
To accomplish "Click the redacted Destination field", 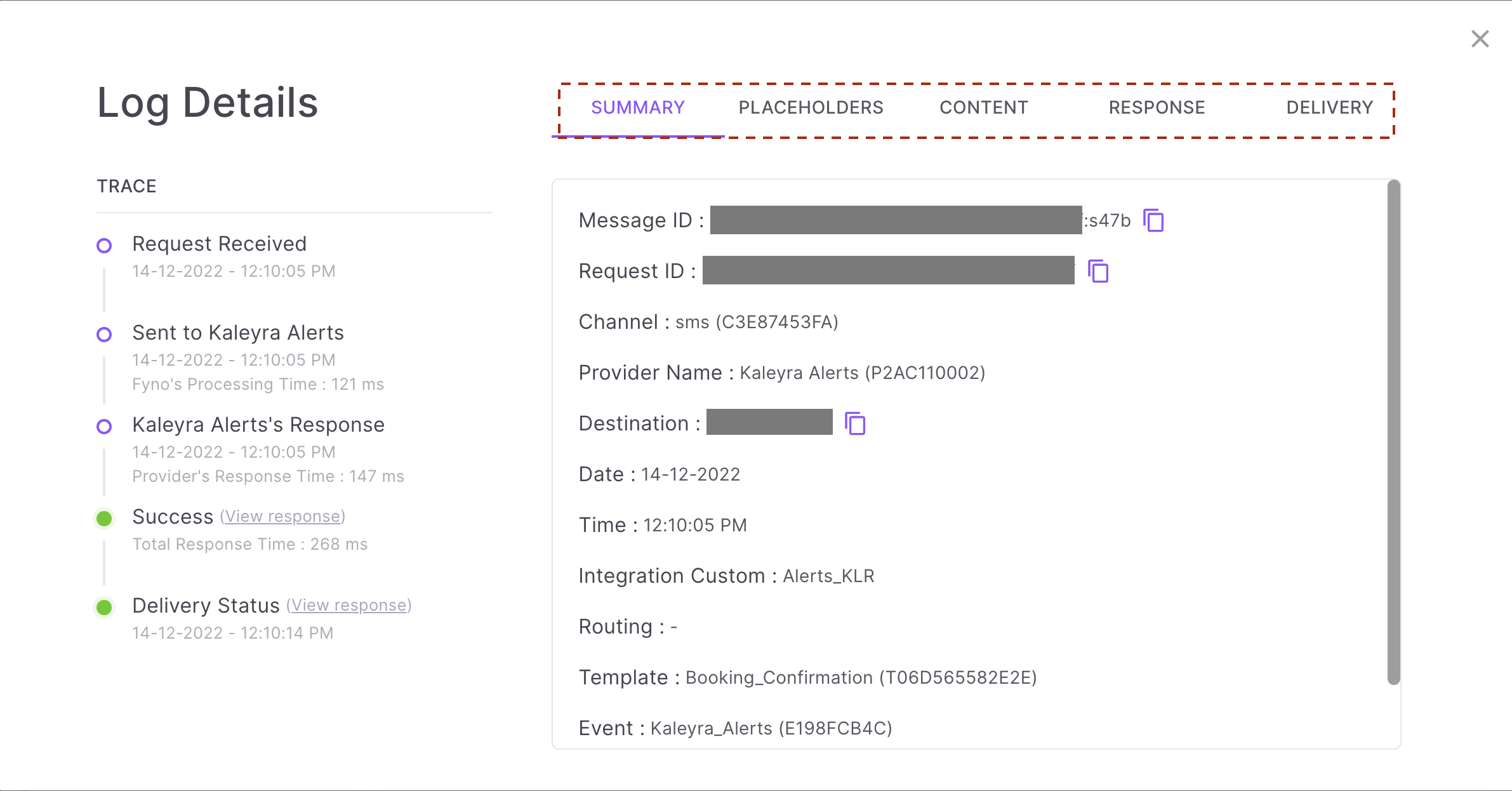I will tap(769, 422).
